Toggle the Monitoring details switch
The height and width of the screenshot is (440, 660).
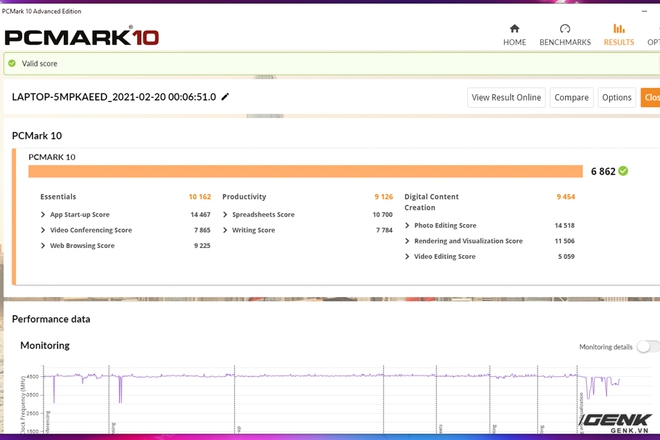648,347
